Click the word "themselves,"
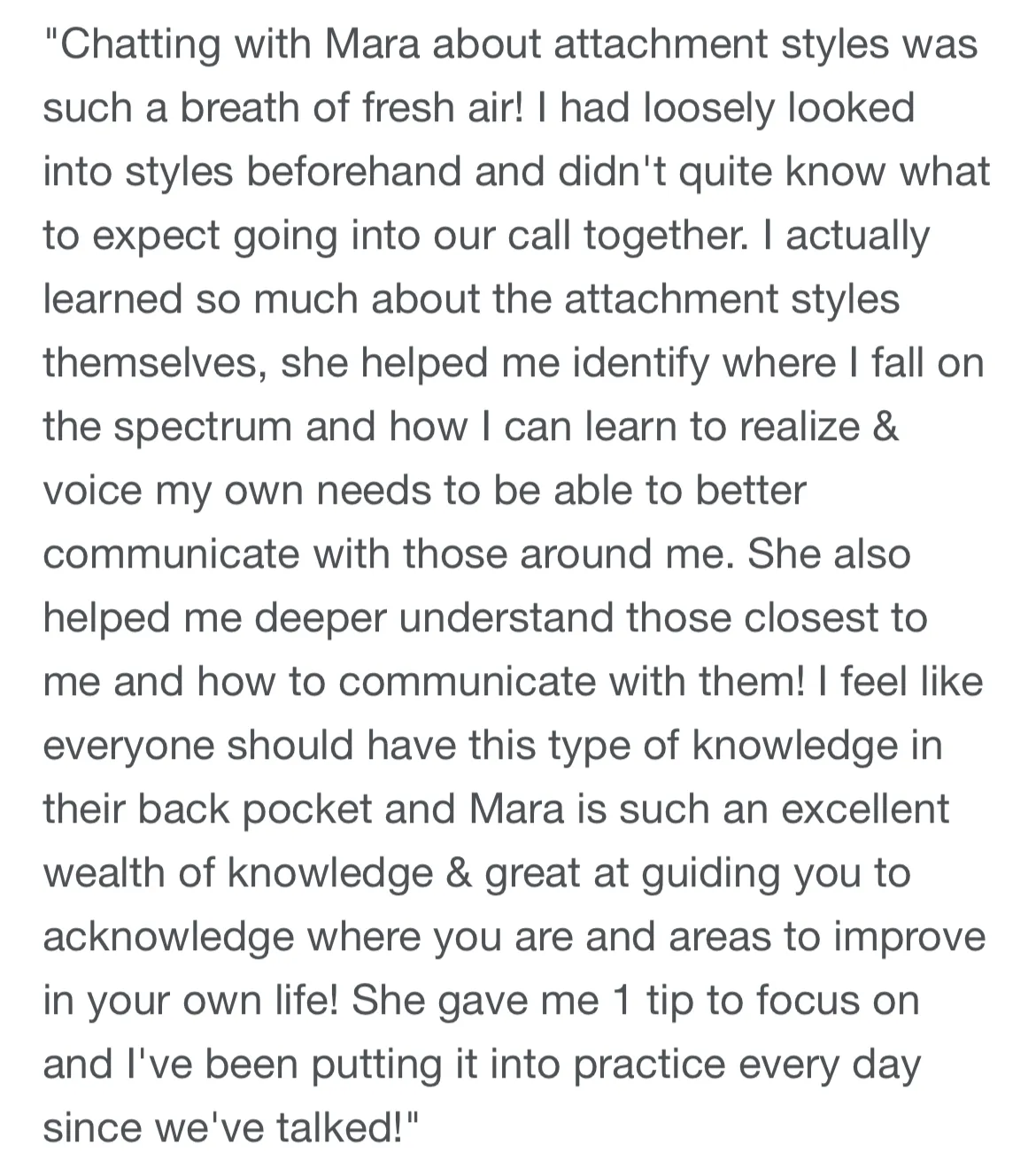The height and width of the screenshot is (1176, 1036). tap(156, 363)
